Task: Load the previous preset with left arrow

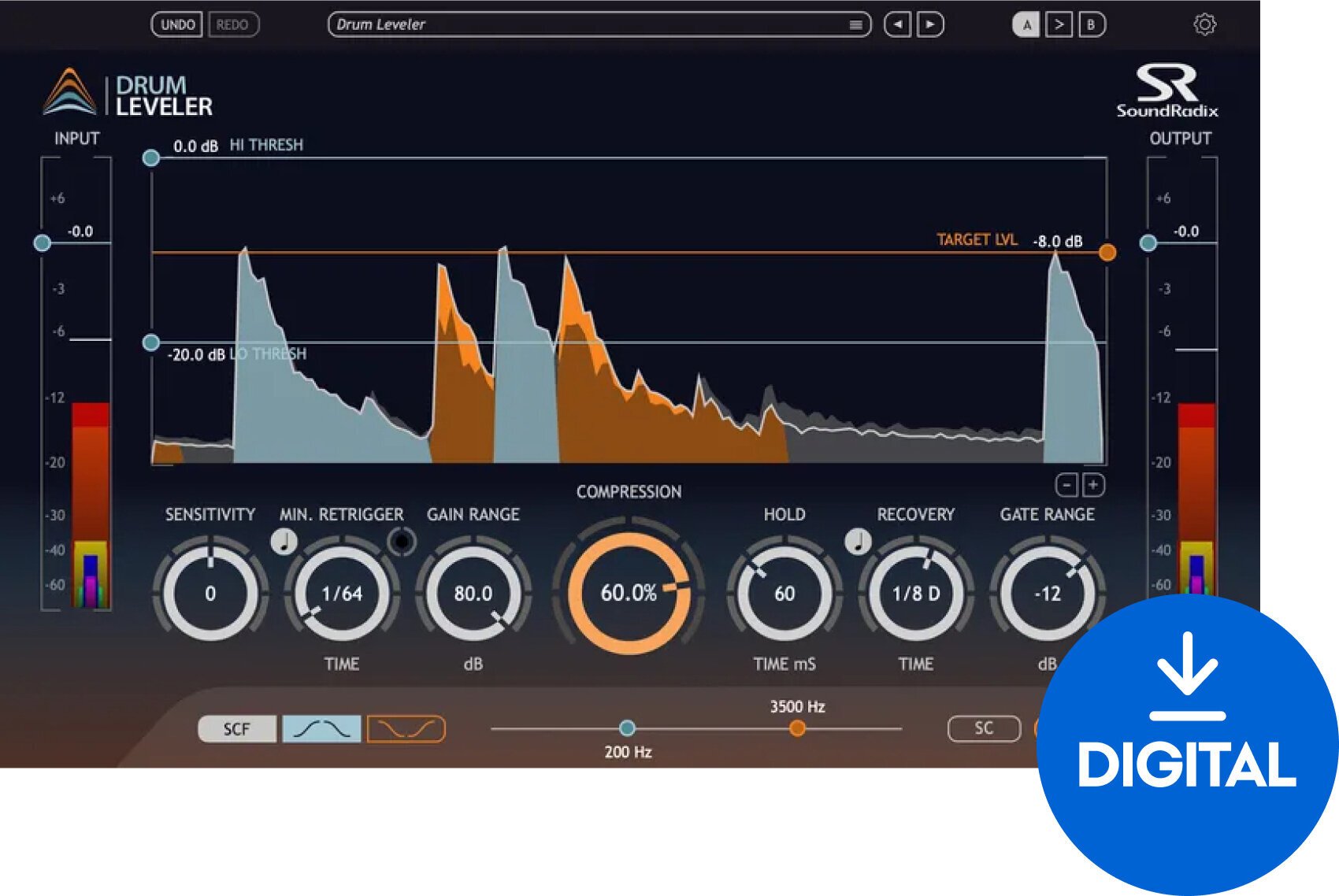Action: [x=898, y=24]
